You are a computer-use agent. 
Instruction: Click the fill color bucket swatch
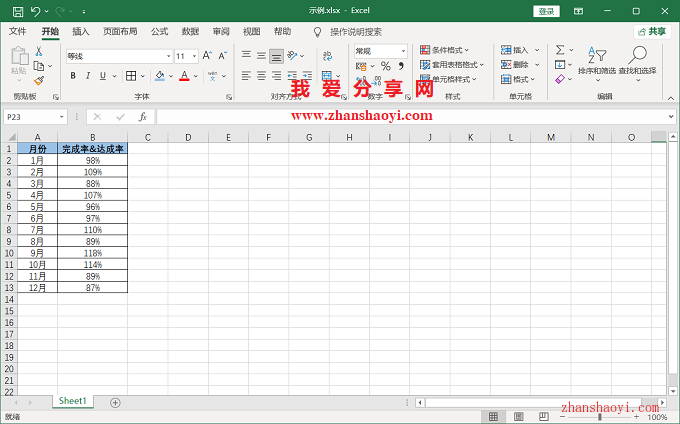coord(160,76)
